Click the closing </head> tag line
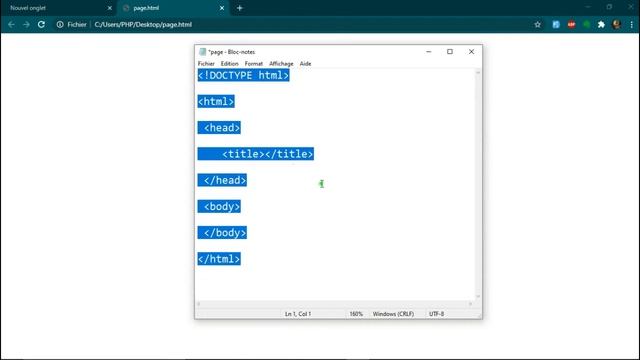 [222, 180]
